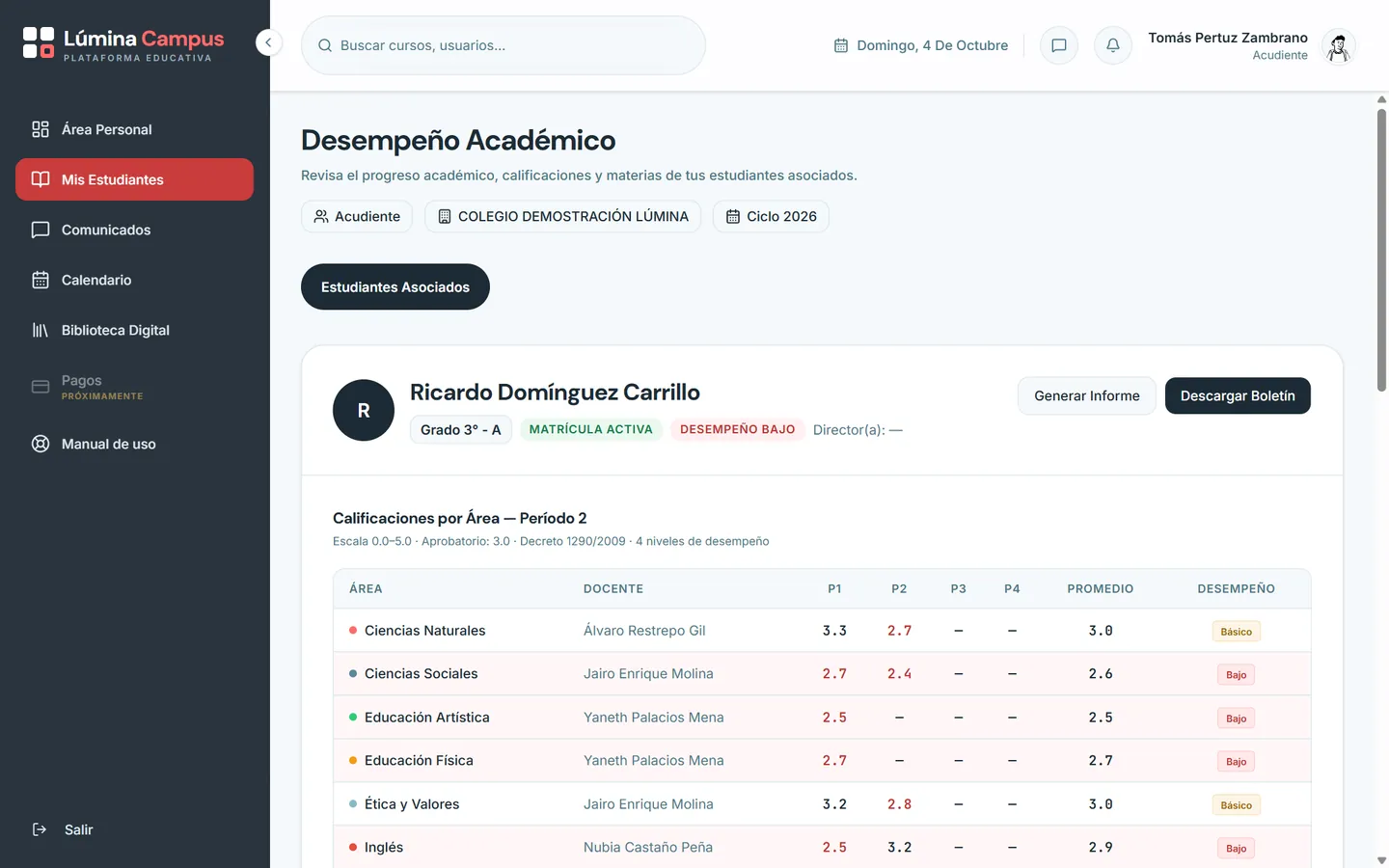Click the MATRÍCULA ACTIVA badge
This screenshot has height=868, width=1389.
(591, 429)
